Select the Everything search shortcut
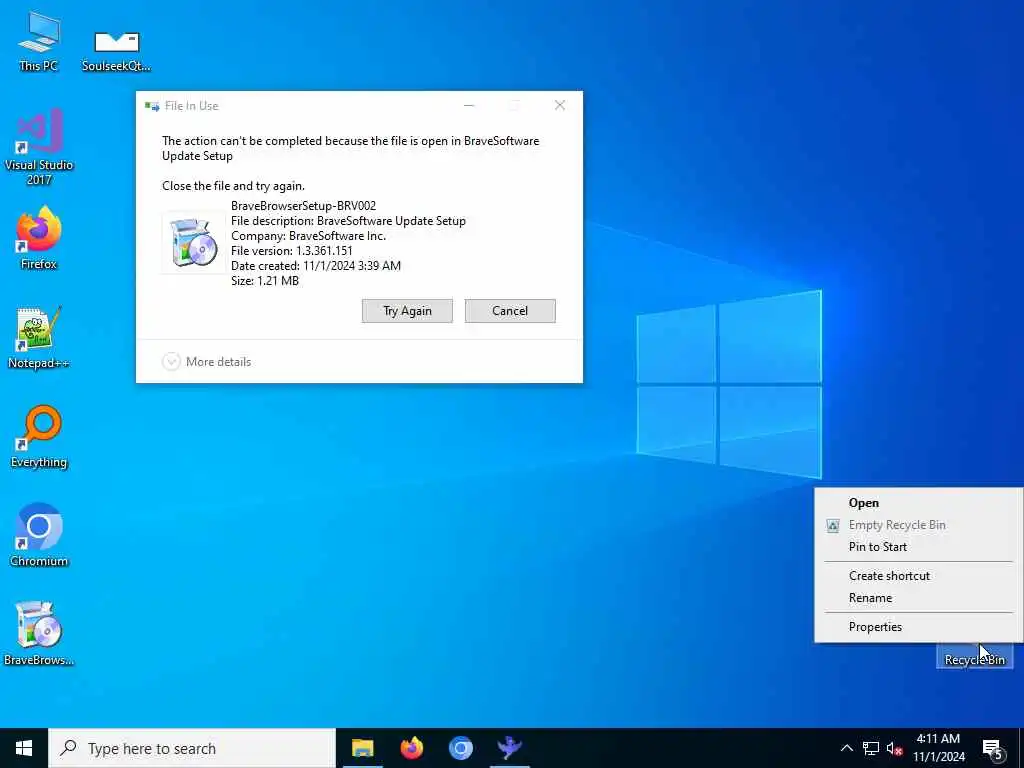This screenshot has width=1024, height=768. 39,437
